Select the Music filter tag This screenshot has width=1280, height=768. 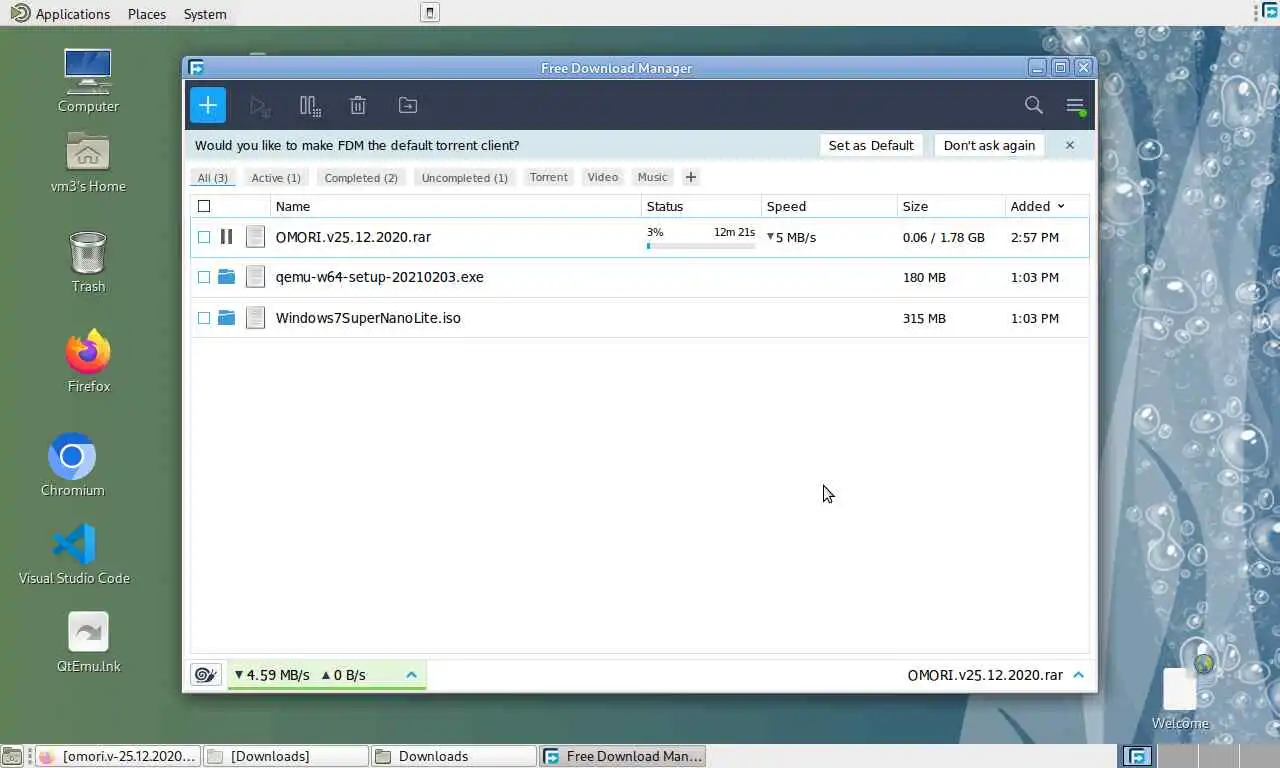tap(652, 177)
